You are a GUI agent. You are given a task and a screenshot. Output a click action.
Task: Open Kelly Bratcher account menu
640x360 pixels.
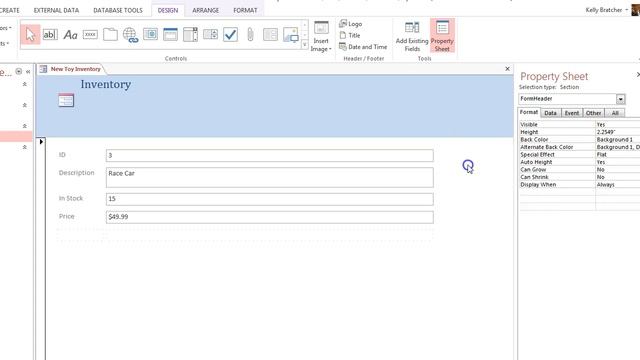pyautogui.click(x=607, y=10)
